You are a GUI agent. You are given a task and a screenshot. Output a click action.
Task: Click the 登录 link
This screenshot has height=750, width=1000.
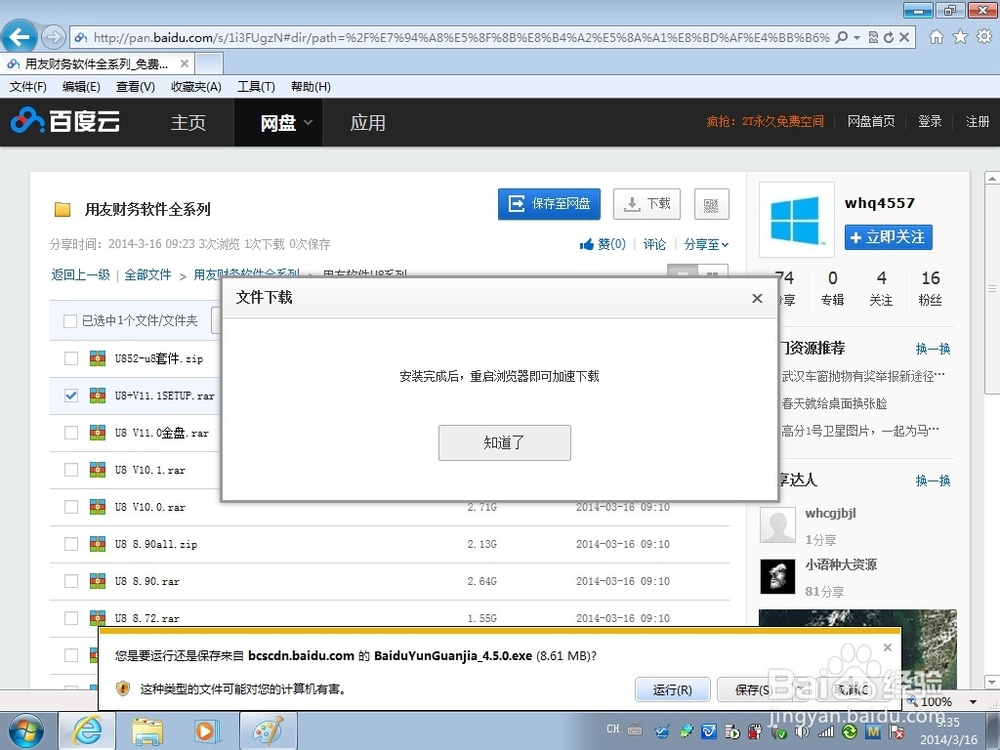click(929, 121)
